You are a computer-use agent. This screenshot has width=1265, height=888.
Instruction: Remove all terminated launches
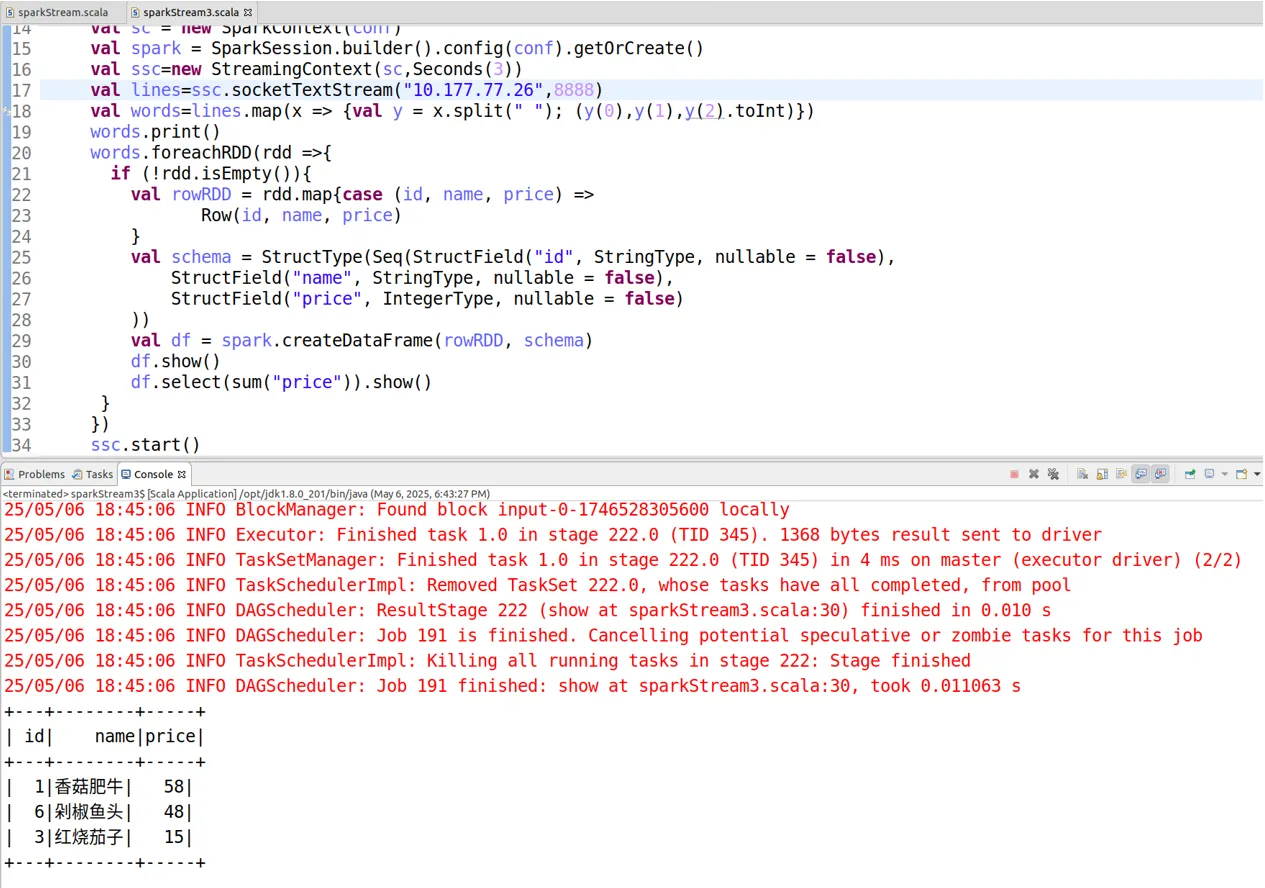tap(1053, 474)
